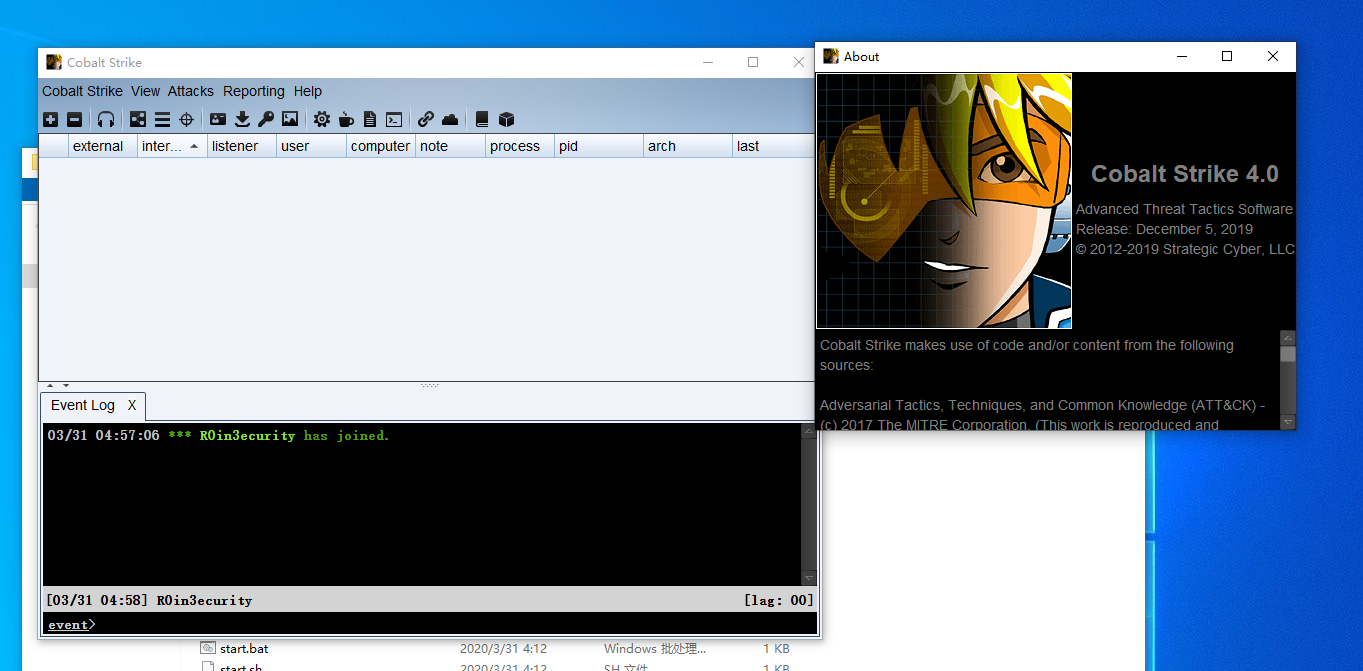Image resolution: width=1363 pixels, height=671 pixels.
Task: Sort sessions by pid column
Action: coord(599,146)
